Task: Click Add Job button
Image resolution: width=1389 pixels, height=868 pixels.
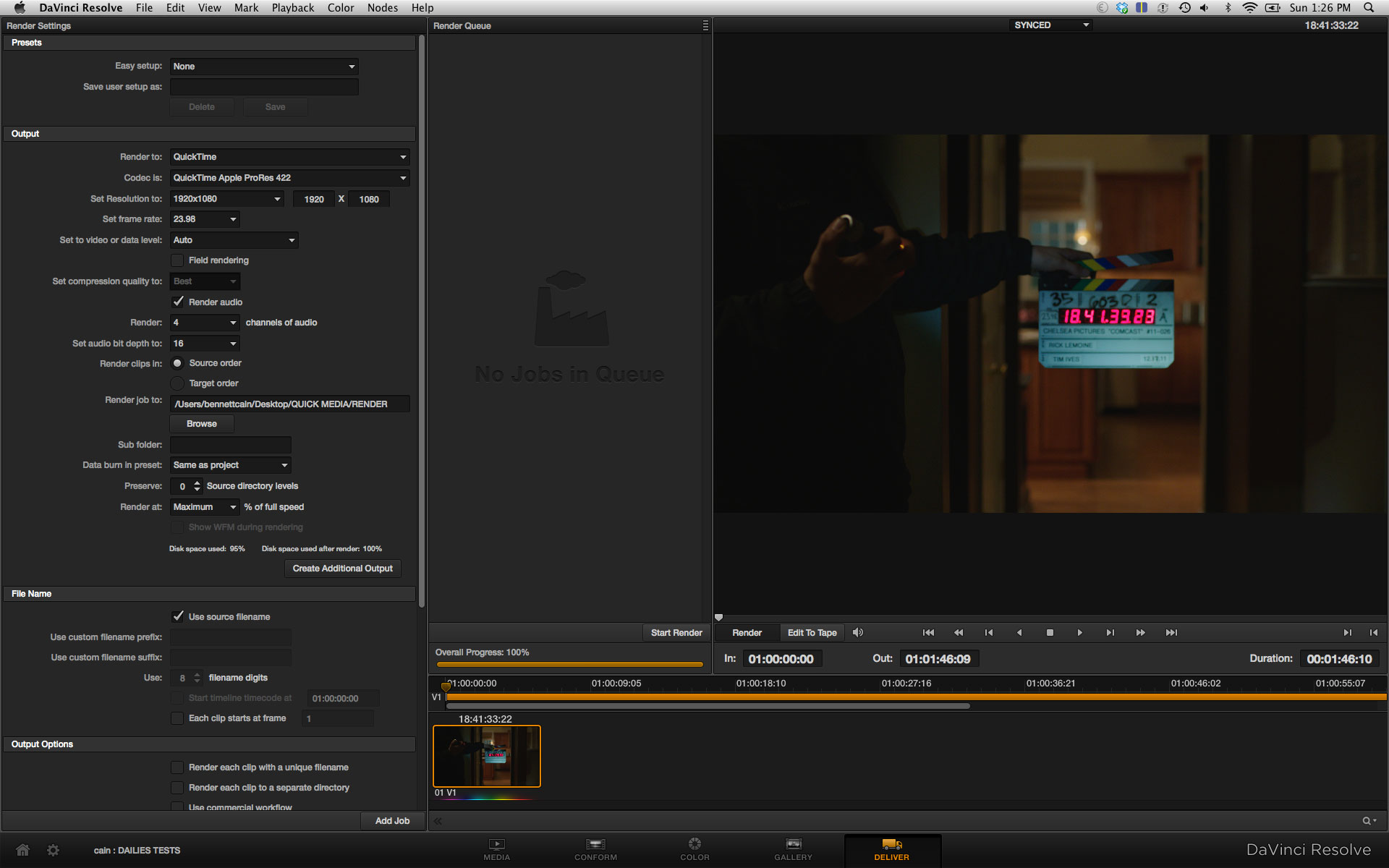Action: [x=392, y=821]
